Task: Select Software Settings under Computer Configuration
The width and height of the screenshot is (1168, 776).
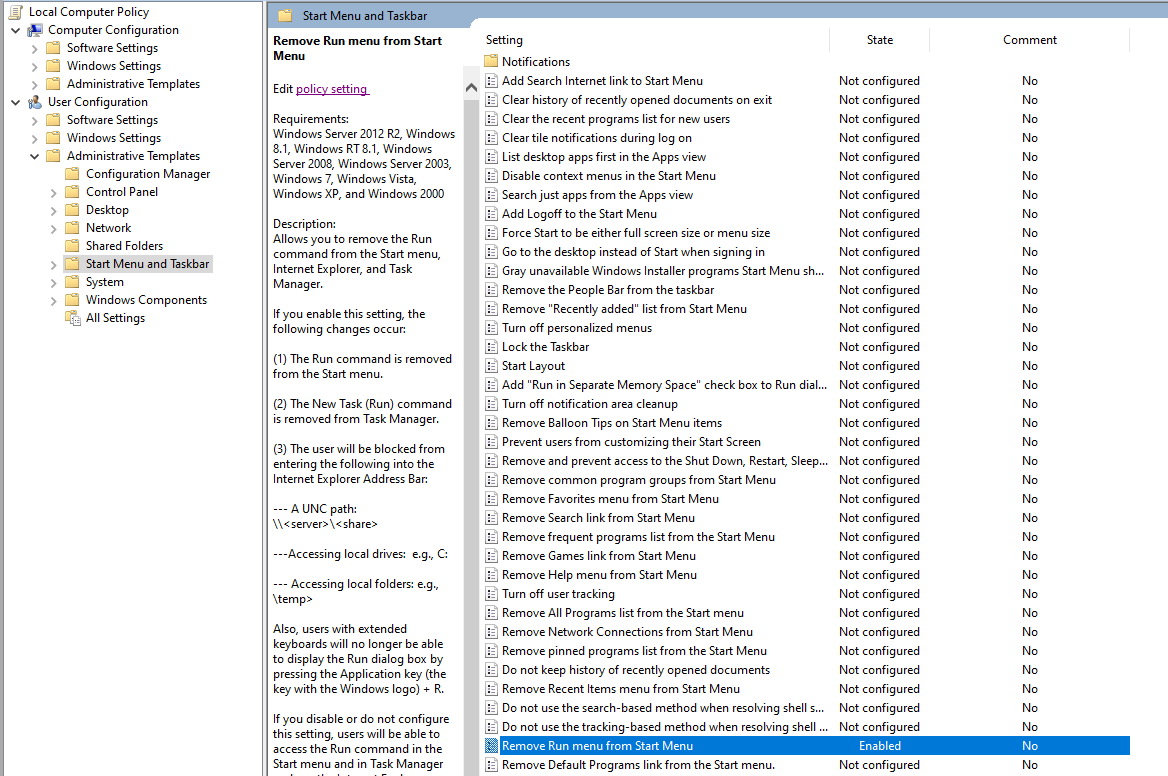Action: (112, 48)
